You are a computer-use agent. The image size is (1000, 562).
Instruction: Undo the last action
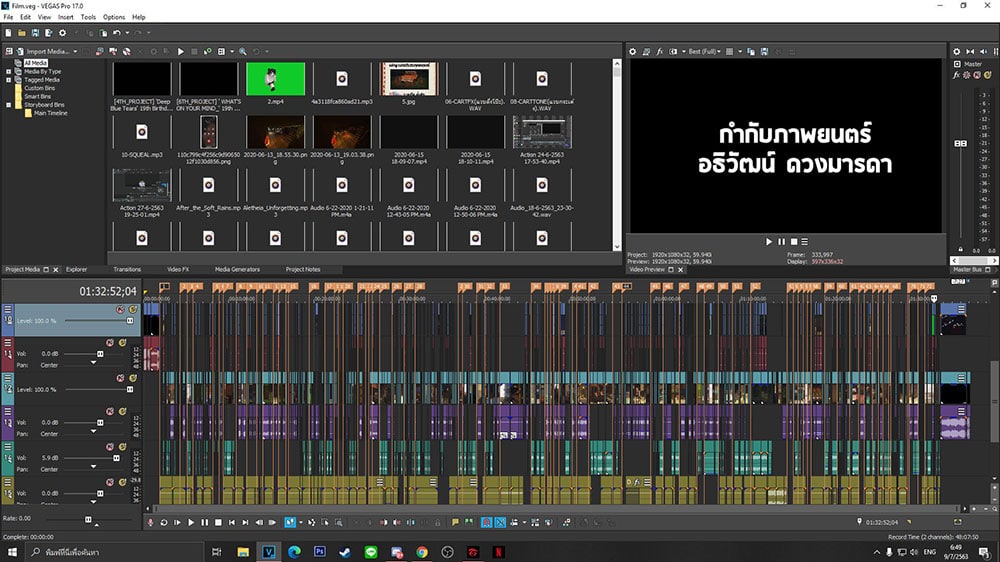[117, 33]
